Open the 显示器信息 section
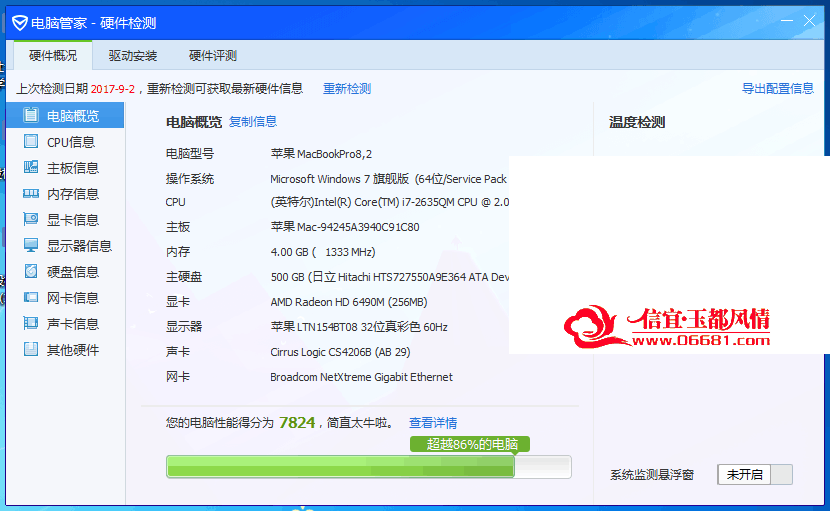The height and width of the screenshot is (511, 830). [x=65, y=246]
